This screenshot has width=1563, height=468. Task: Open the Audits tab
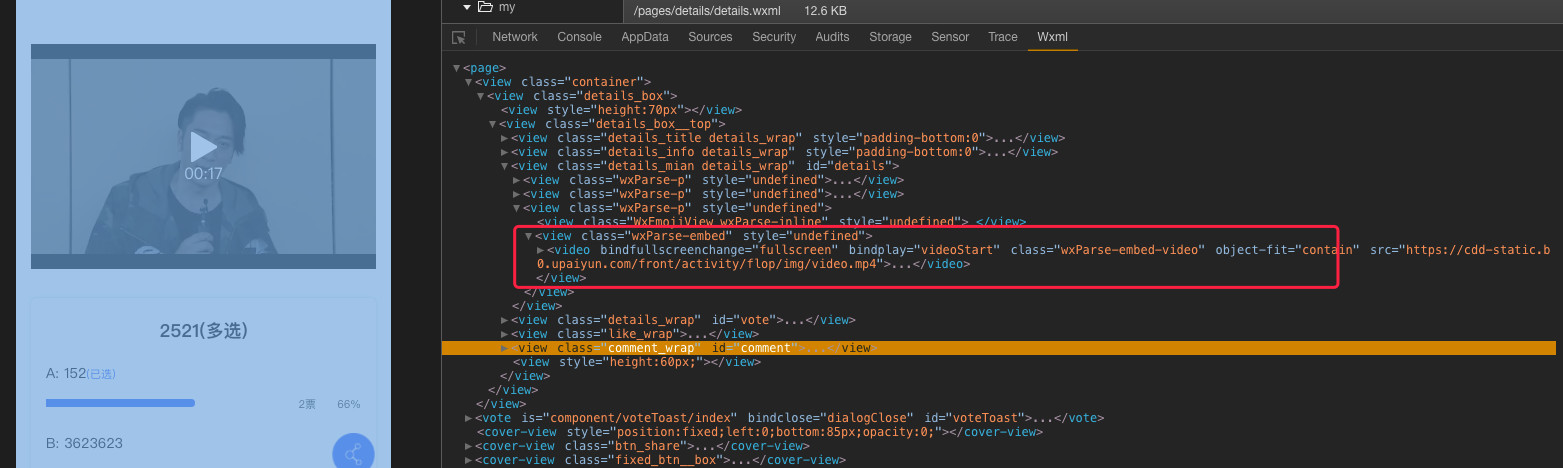click(x=832, y=37)
